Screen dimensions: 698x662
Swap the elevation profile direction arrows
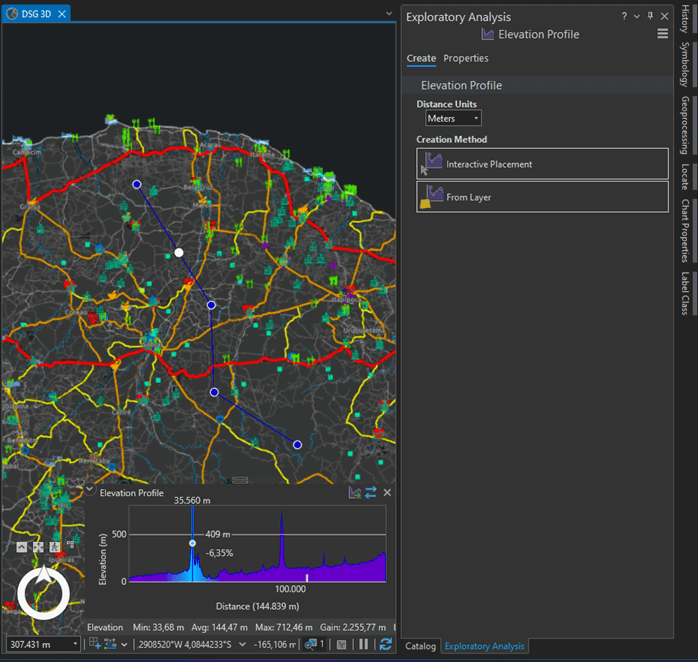click(x=370, y=493)
